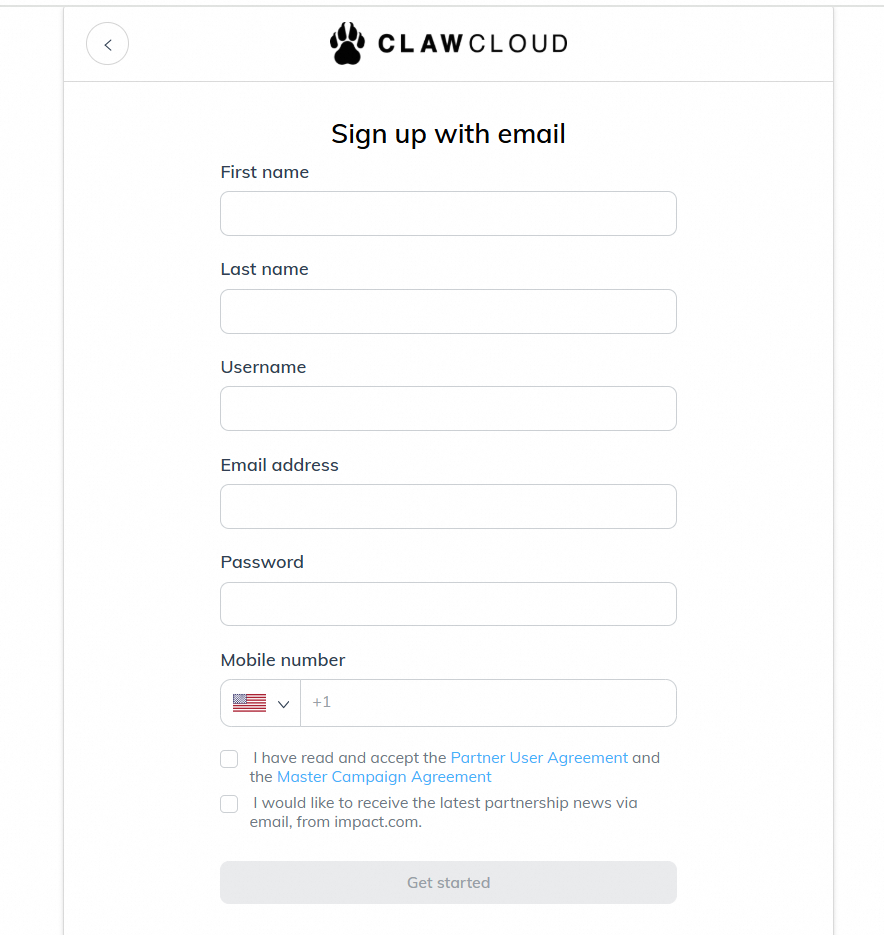Click into the Last name field
The height and width of the screenshot is (935, 884).
pos(448,312)
